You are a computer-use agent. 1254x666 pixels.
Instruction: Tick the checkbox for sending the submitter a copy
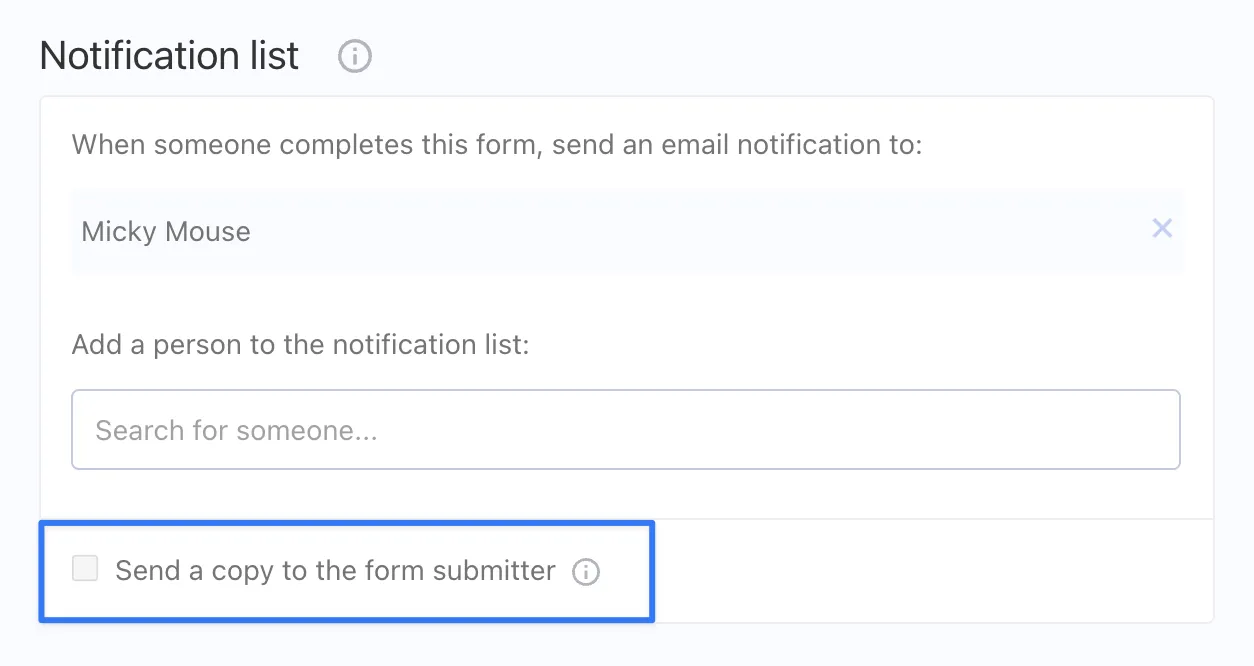pyautogui.click(x=85, y=570)
